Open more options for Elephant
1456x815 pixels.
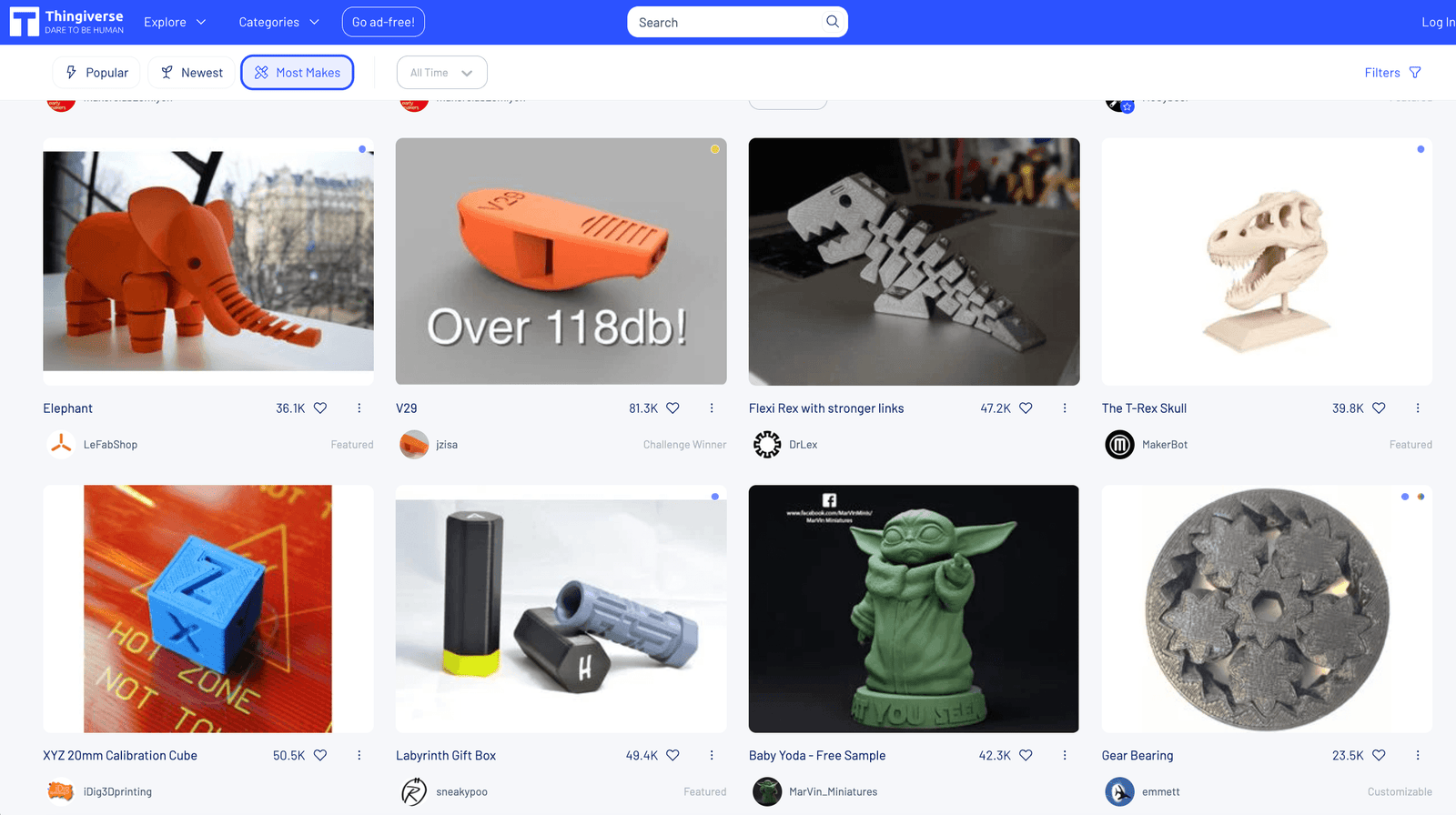pos(359,408)
